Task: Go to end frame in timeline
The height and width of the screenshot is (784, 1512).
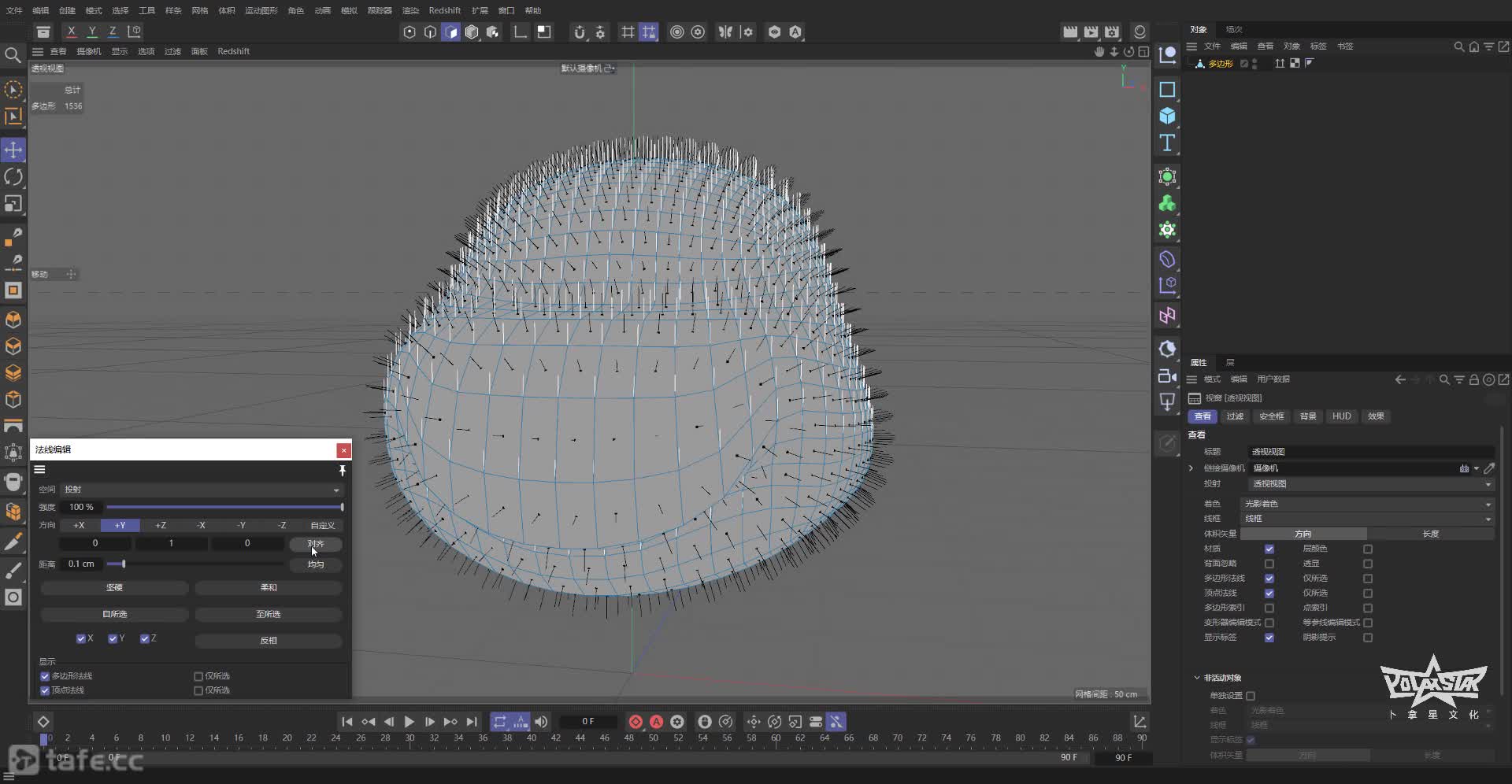Action: pyautogui.click(x=471, y=722)
